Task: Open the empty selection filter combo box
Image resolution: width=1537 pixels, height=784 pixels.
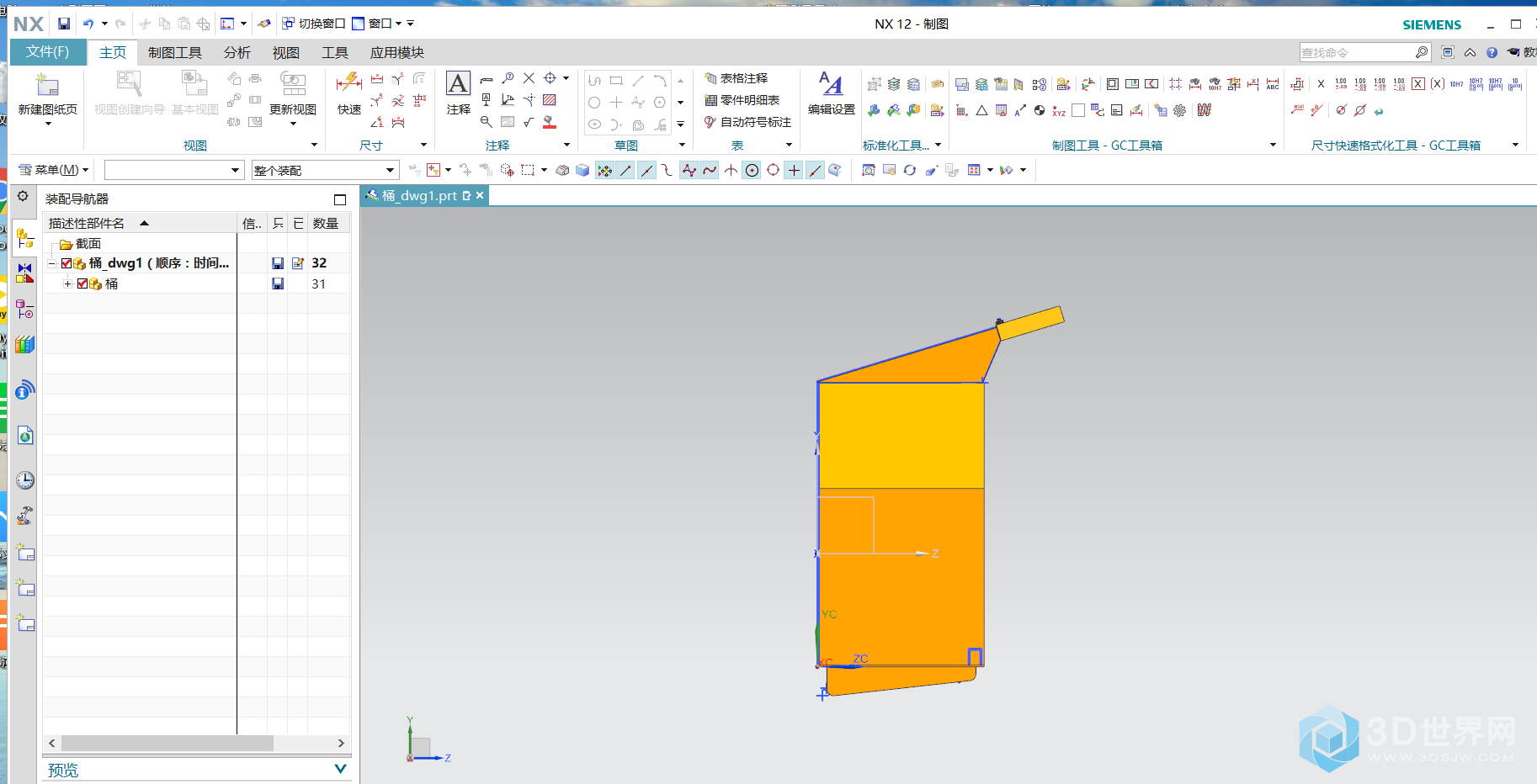Action: coord(174,170)
